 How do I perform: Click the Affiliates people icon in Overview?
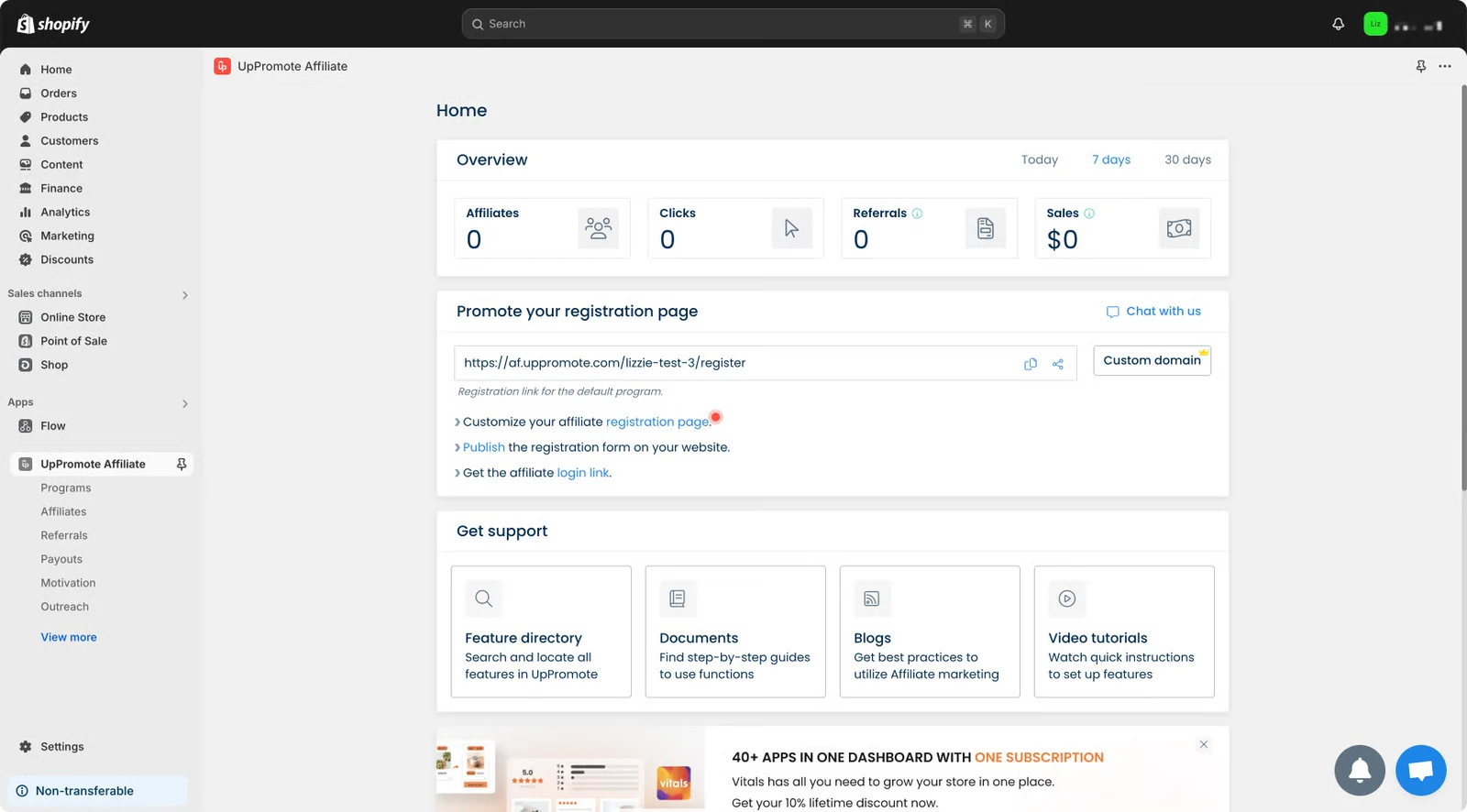(598, 228)
